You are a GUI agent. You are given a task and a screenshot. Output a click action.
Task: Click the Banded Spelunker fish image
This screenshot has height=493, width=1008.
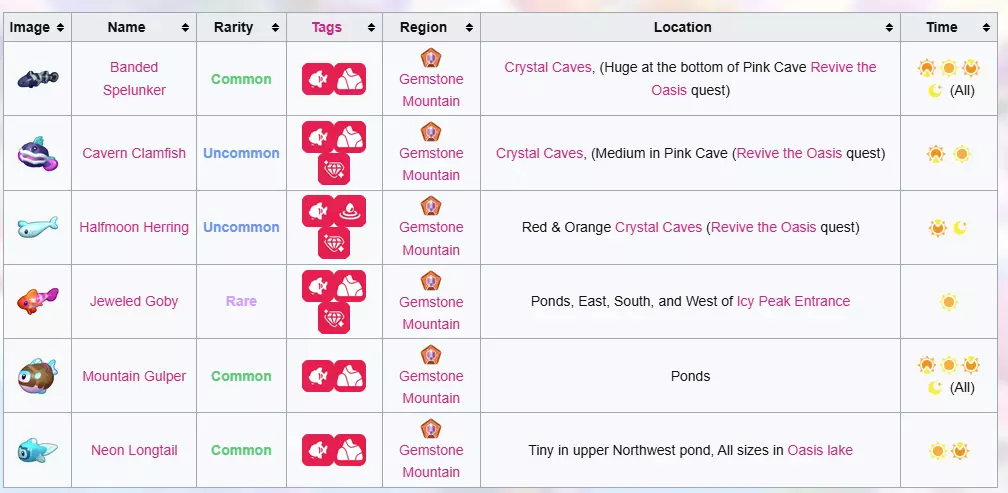37,79
